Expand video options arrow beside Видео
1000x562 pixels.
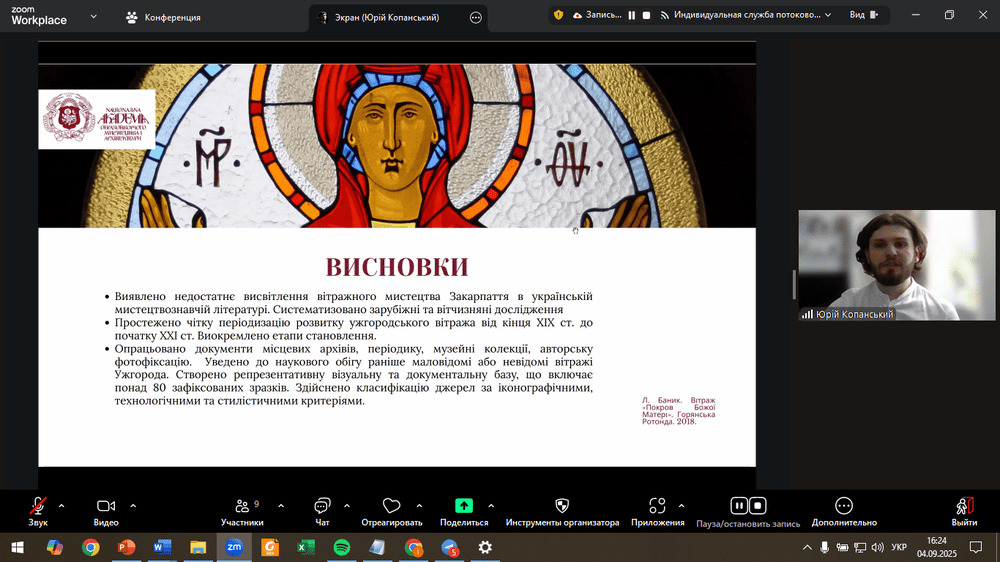click(133, 505)
